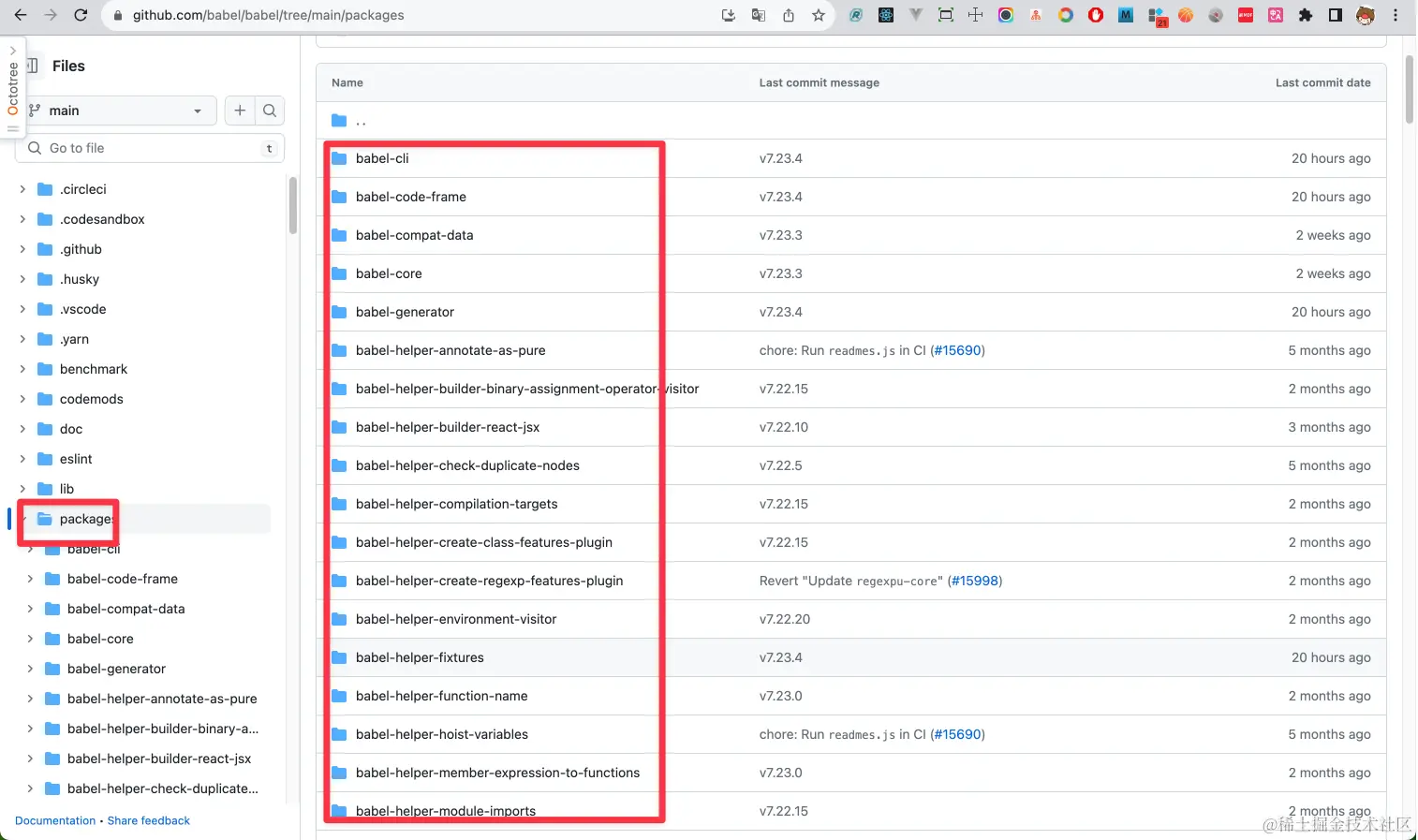Click the translate page icon in address bar
The height and width of the screenshot is (840, 1418).
point(759,15)
